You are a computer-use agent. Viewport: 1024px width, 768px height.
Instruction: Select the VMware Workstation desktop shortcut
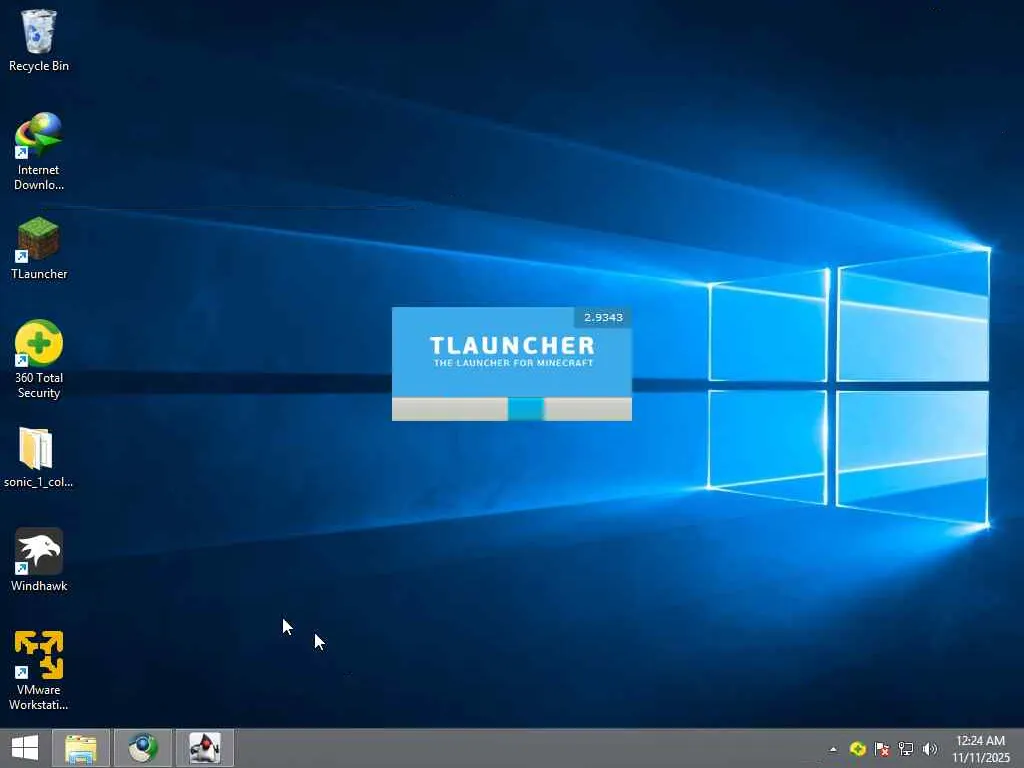(39, 670)
